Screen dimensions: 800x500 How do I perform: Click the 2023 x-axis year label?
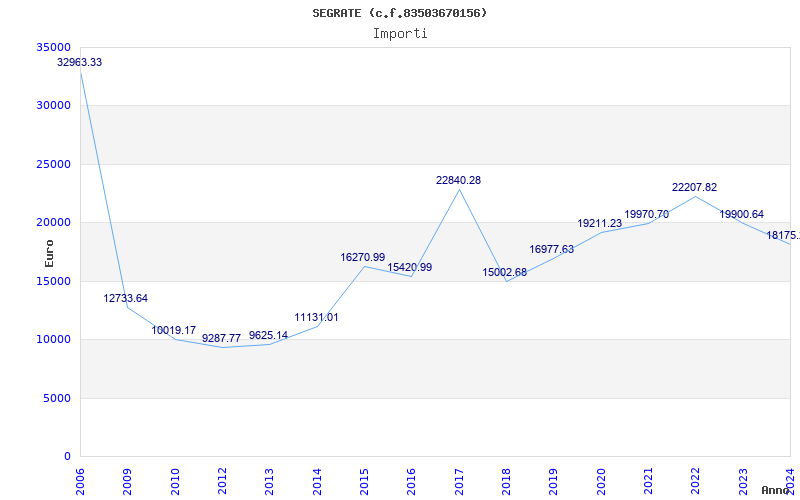(743, 482)
